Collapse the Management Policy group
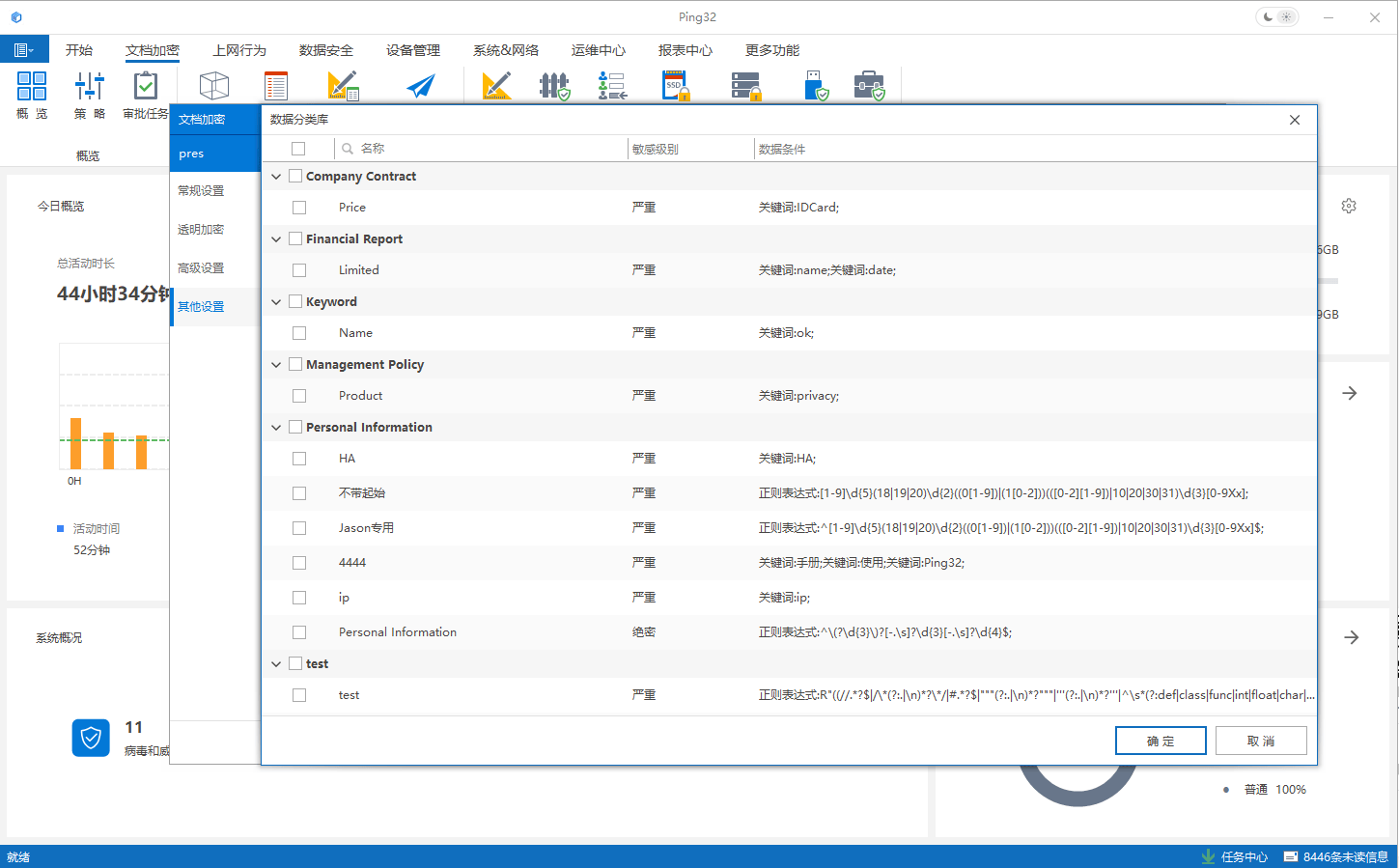Viewport: 1399px width, 868px height. (x=276, y=365)
